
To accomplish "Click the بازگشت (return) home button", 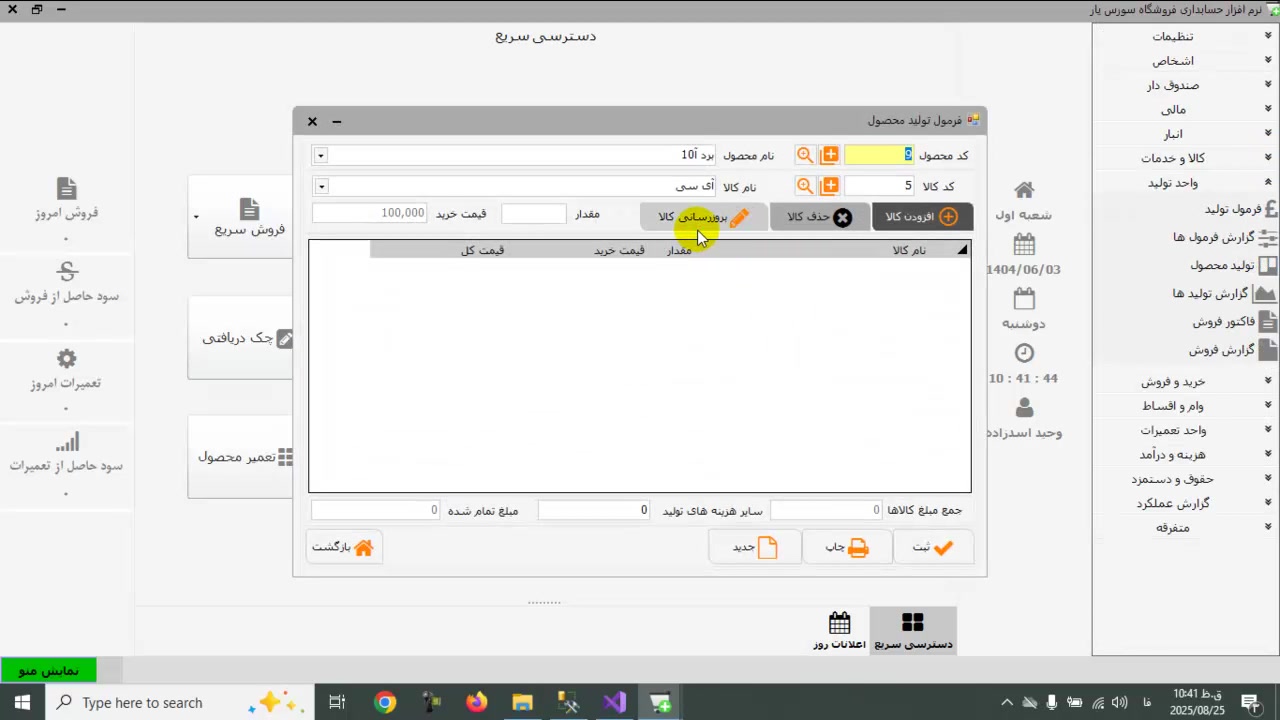I will pyautogui.click(x=343, y=547).
